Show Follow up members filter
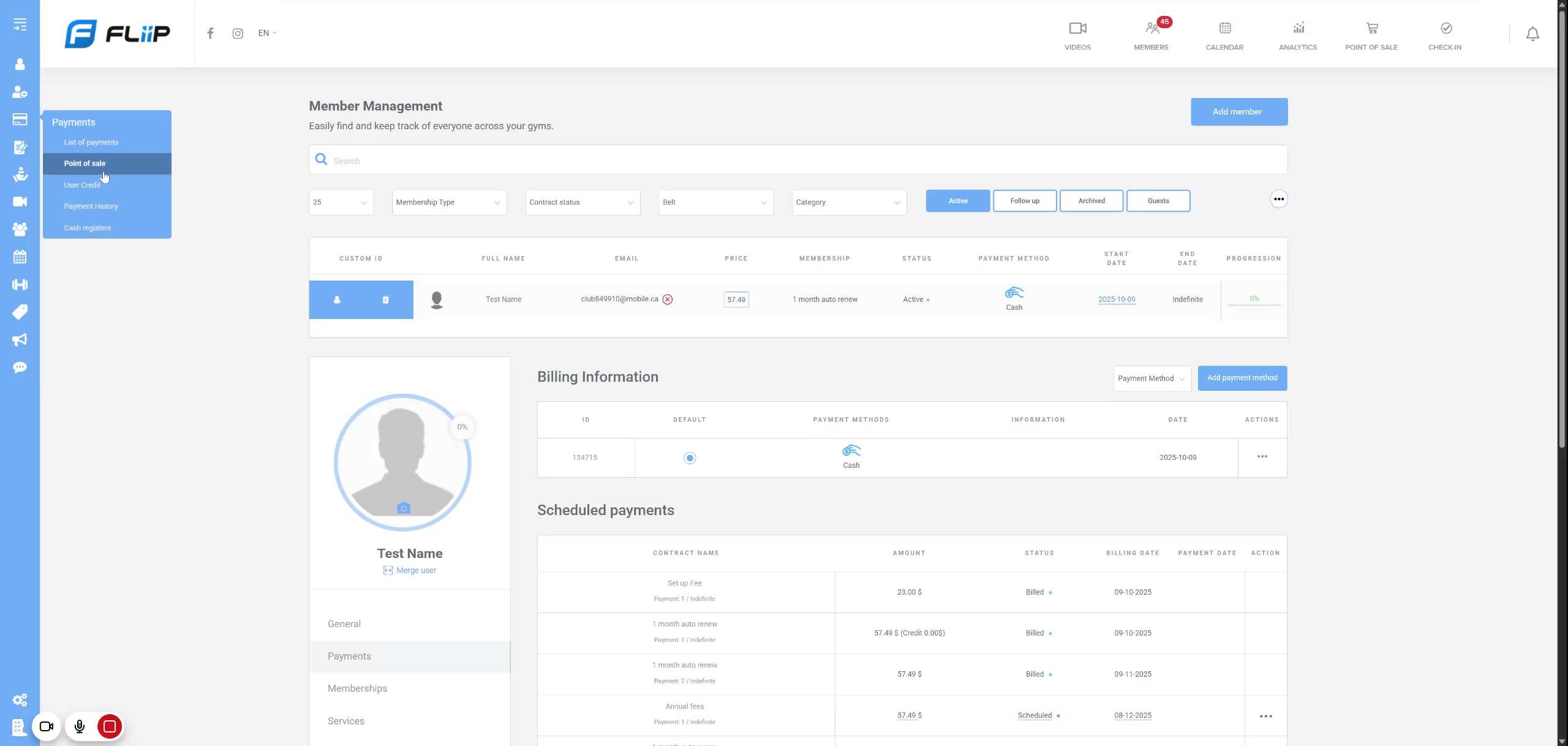Viewport: 1568px width, 746px height. (x=1025, y=201)
